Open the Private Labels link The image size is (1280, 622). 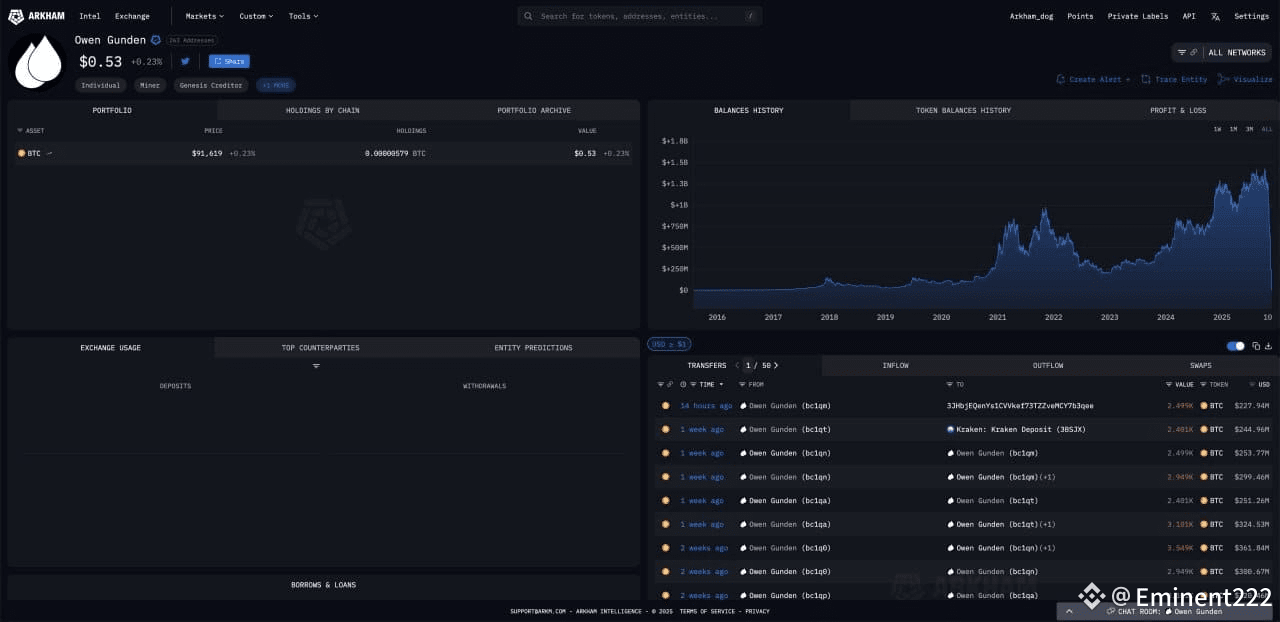1138,16
